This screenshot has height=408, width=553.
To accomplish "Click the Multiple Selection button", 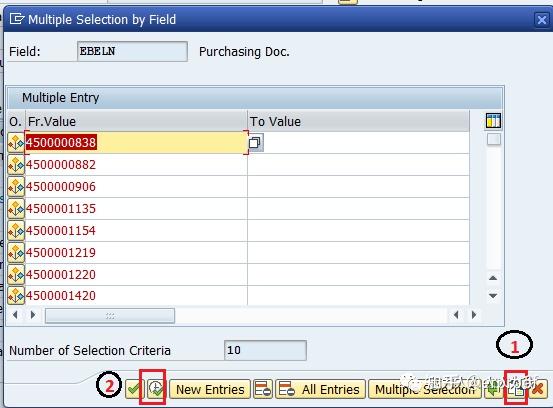I will (x=425, y=389).
